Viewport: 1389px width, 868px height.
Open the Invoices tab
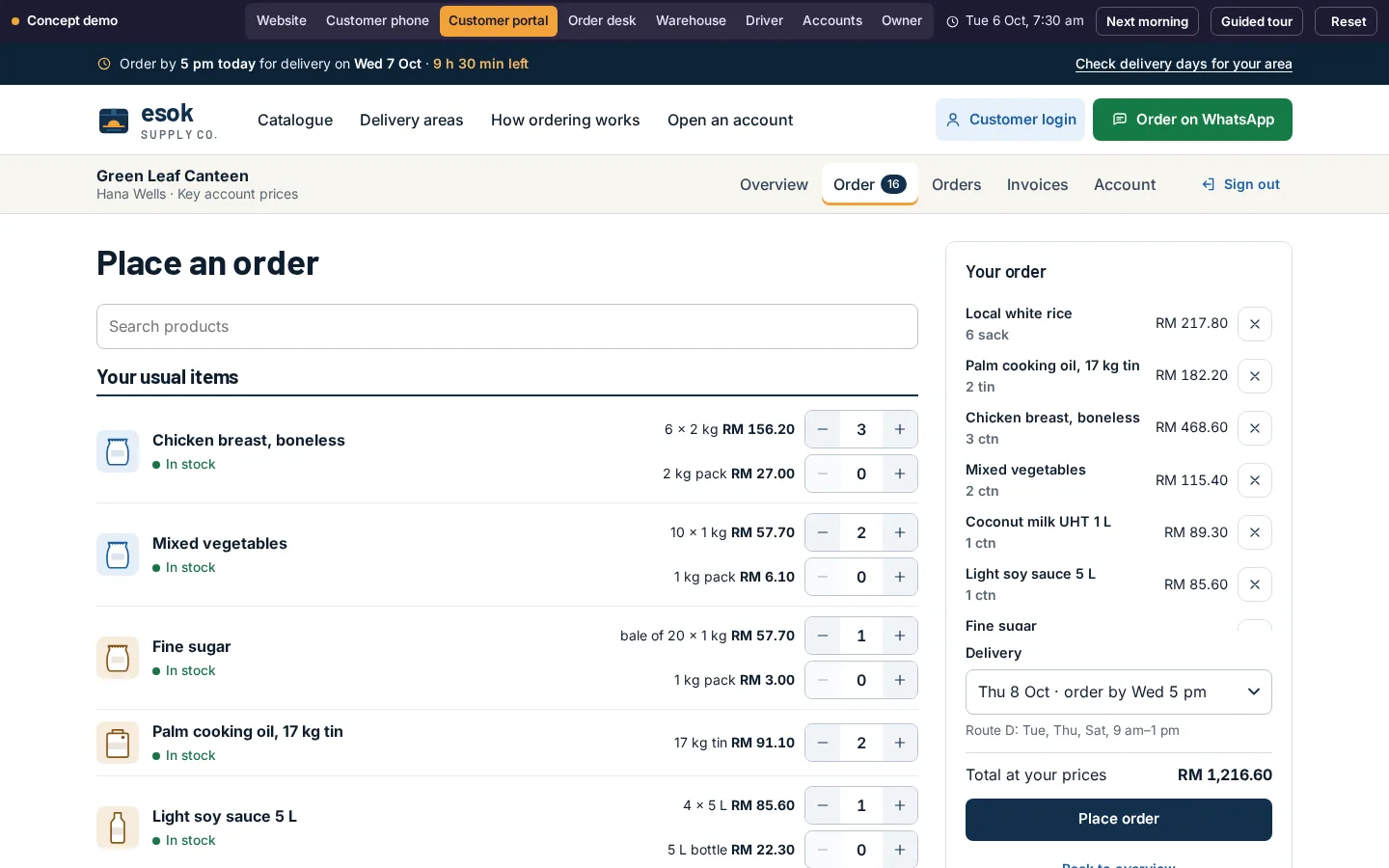tap(1038, 184)
